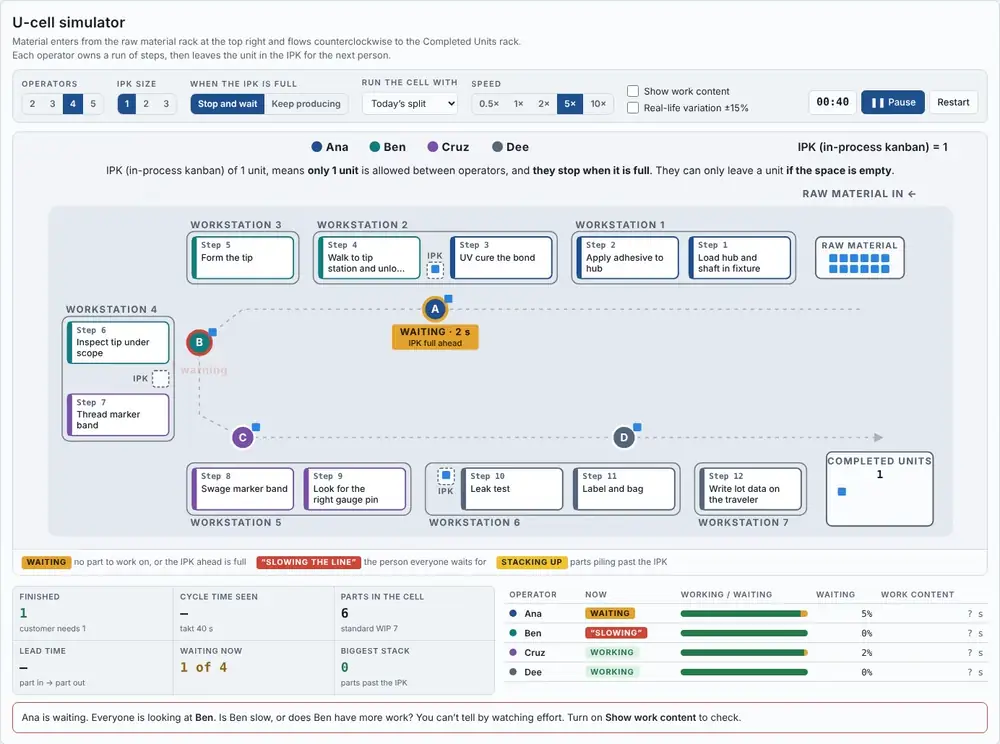Select Keep producing option

point(306,104)
